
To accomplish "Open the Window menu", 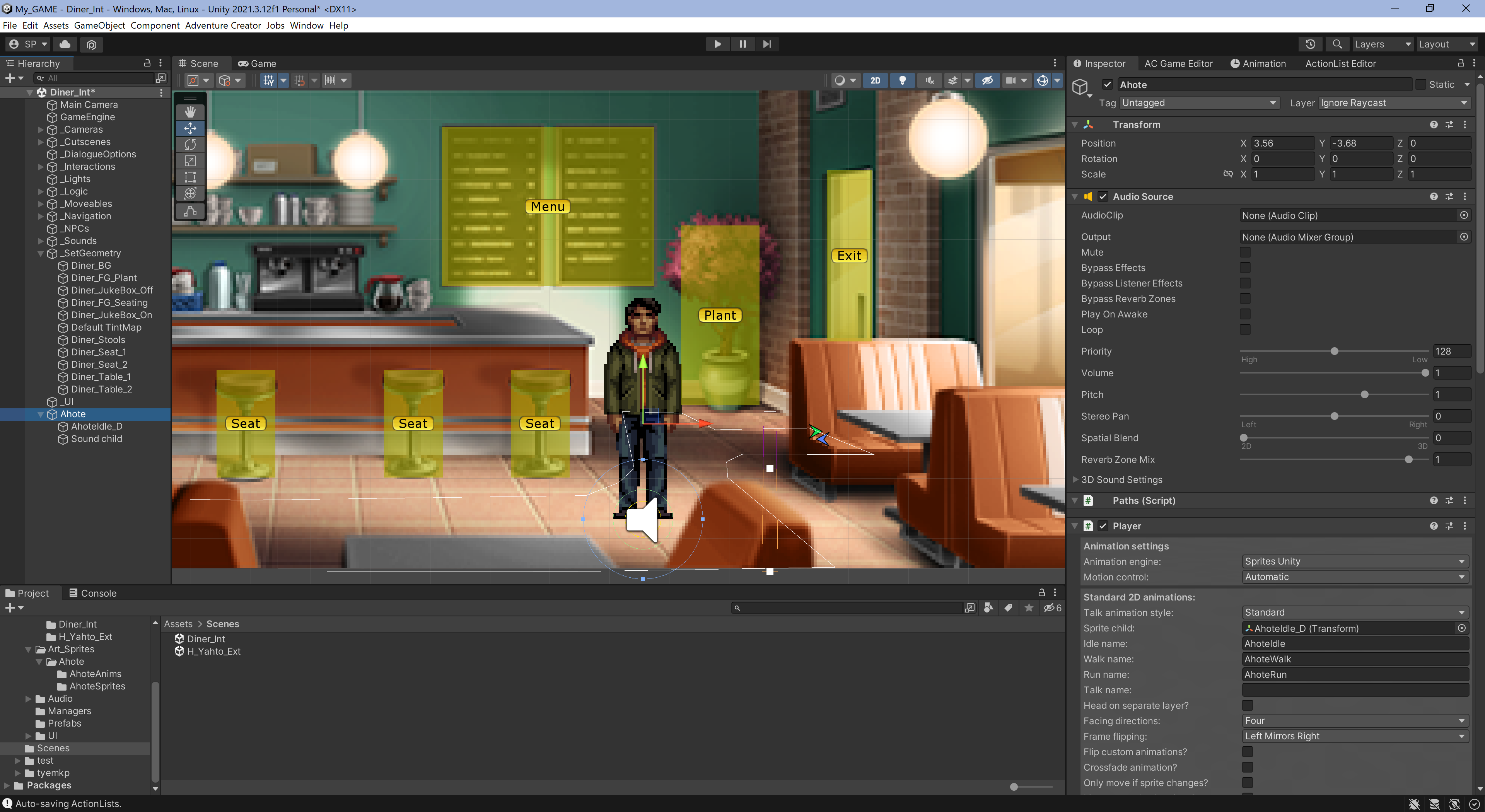I will 307,26.
